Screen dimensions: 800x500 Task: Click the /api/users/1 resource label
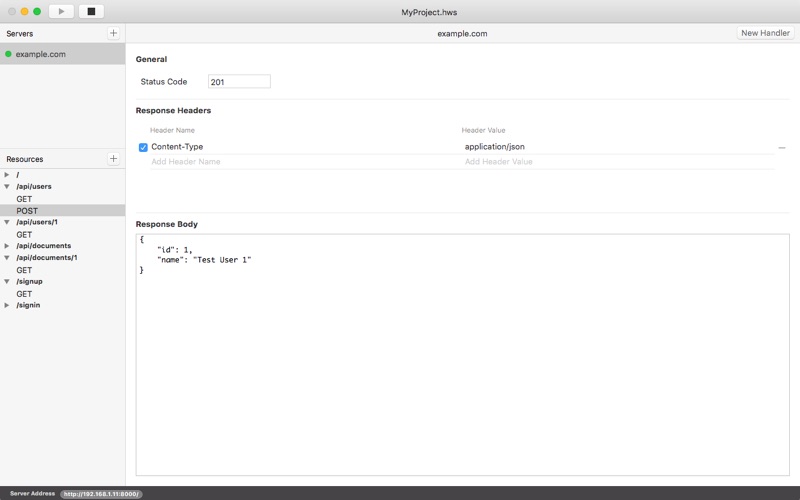(x=37, y=222)
